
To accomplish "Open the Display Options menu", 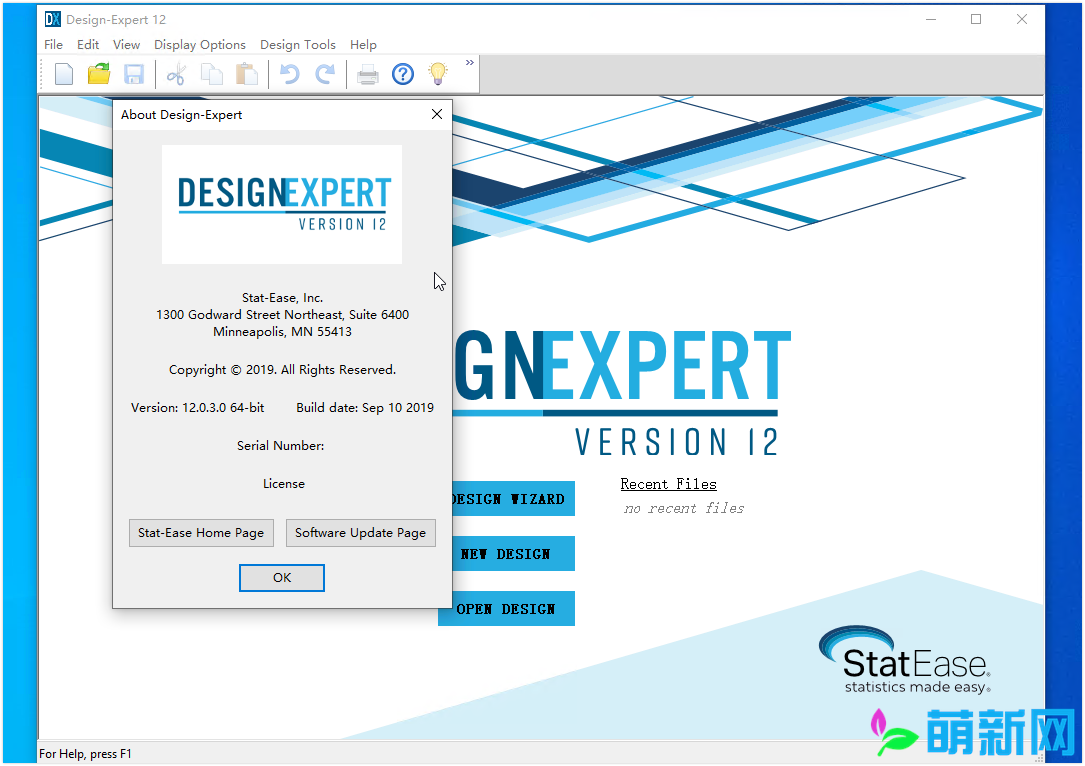I will [x=200, y=44].
